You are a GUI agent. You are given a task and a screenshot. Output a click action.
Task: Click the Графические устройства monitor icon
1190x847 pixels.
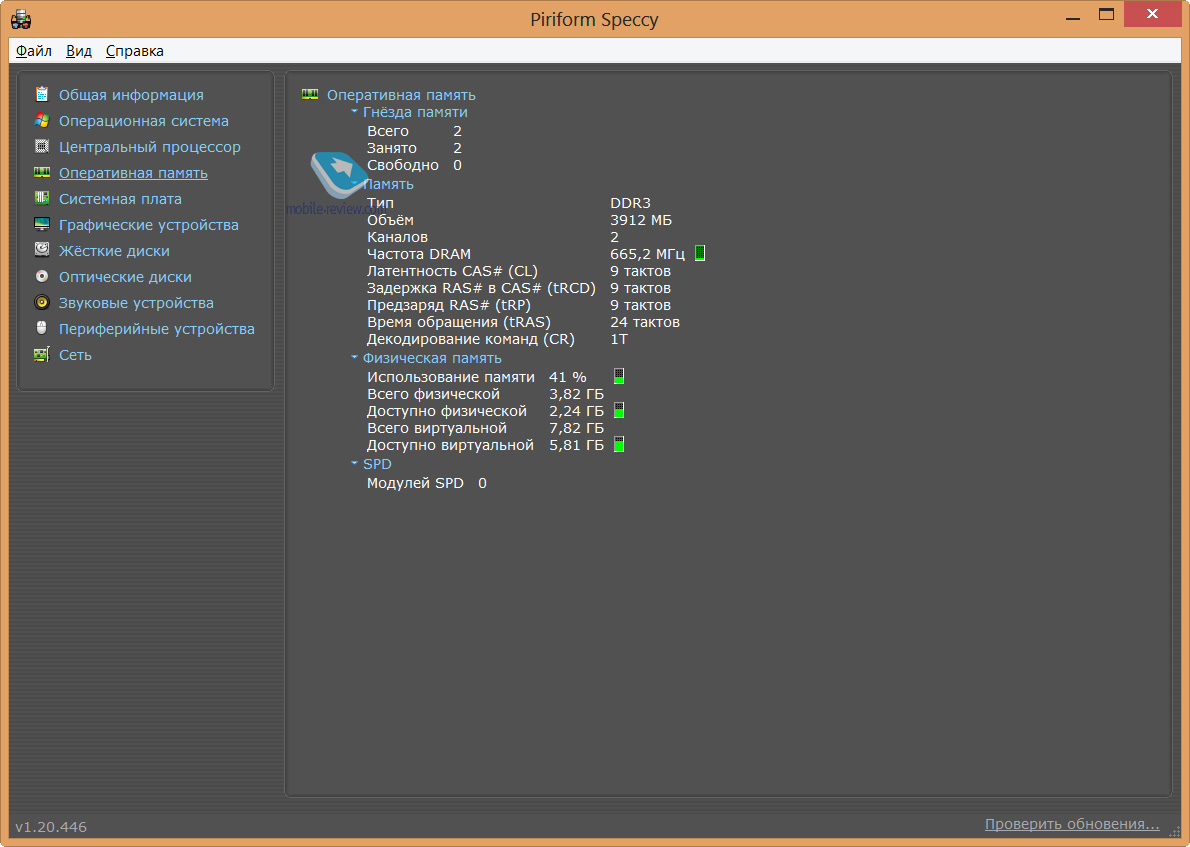(42, 225)
